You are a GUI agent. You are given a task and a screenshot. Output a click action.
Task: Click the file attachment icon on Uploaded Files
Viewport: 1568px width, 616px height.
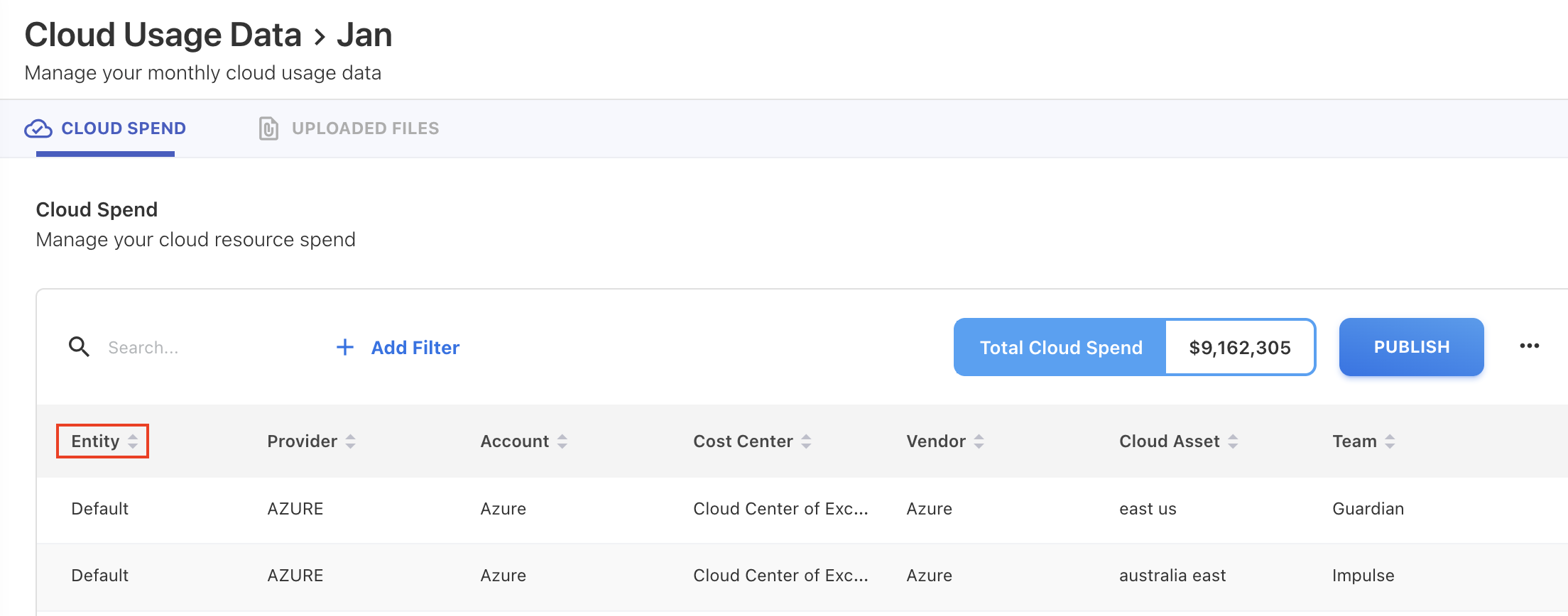pos(268,128)
